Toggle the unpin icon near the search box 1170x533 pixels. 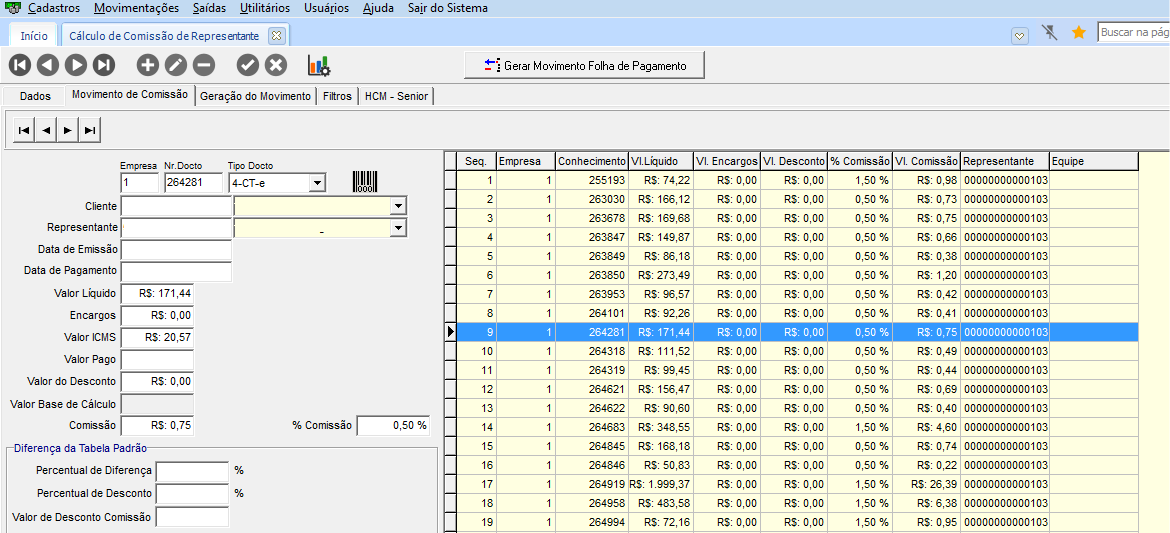pyautogui.click(x=1049, y=33)
